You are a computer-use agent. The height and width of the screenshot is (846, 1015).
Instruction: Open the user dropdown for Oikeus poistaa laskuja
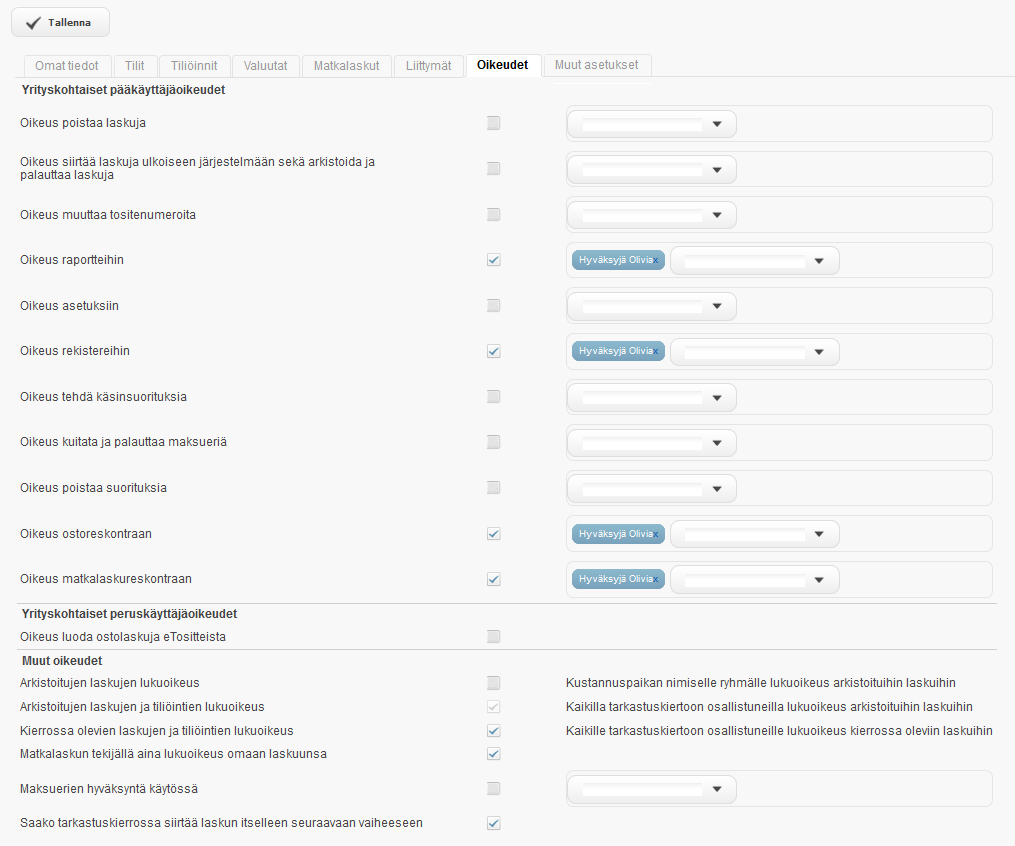(x=716, y=124)
